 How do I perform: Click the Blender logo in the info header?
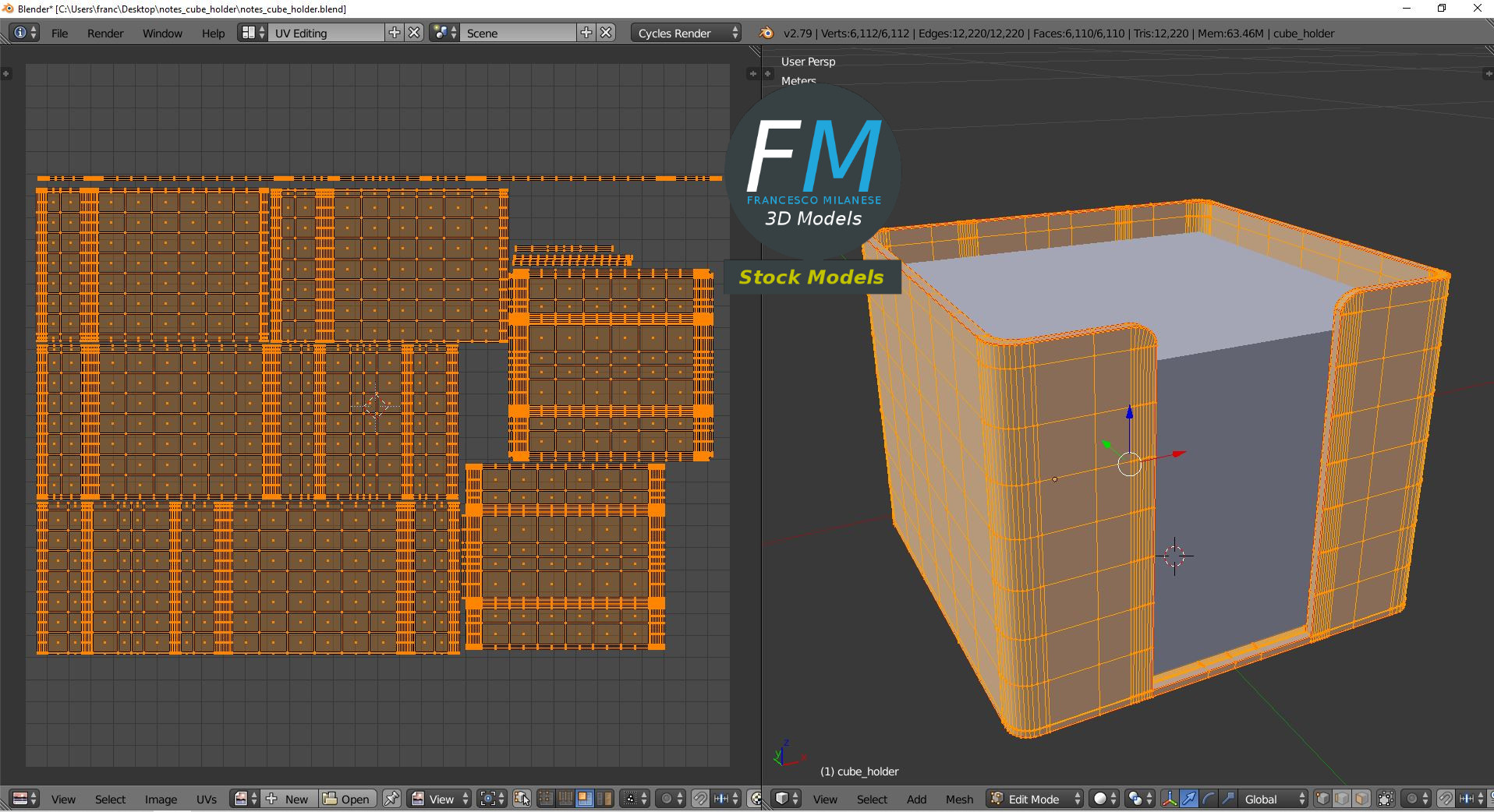tap(766, 33)
